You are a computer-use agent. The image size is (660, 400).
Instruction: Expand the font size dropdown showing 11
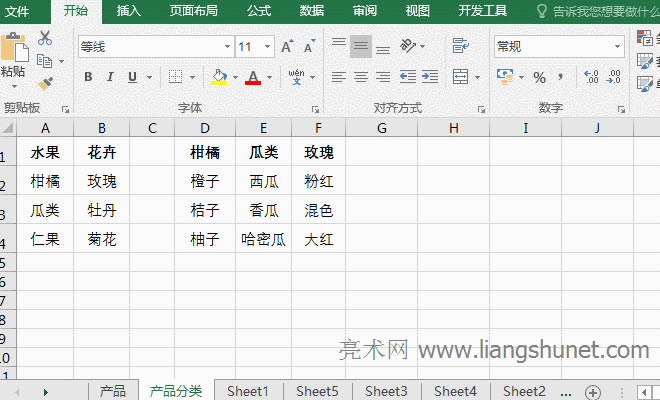pos(268,47)
